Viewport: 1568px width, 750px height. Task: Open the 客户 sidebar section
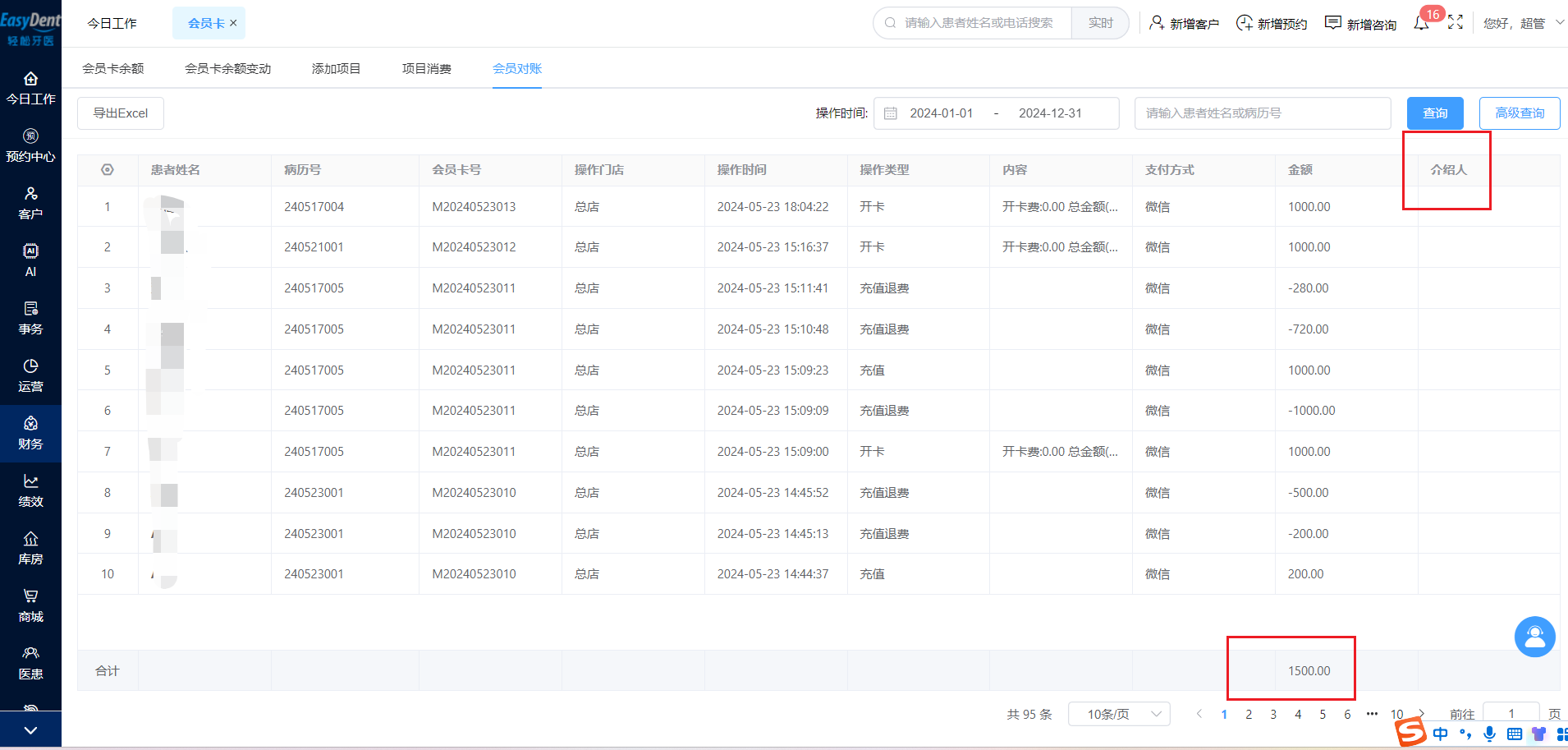[x=30, y=204]
